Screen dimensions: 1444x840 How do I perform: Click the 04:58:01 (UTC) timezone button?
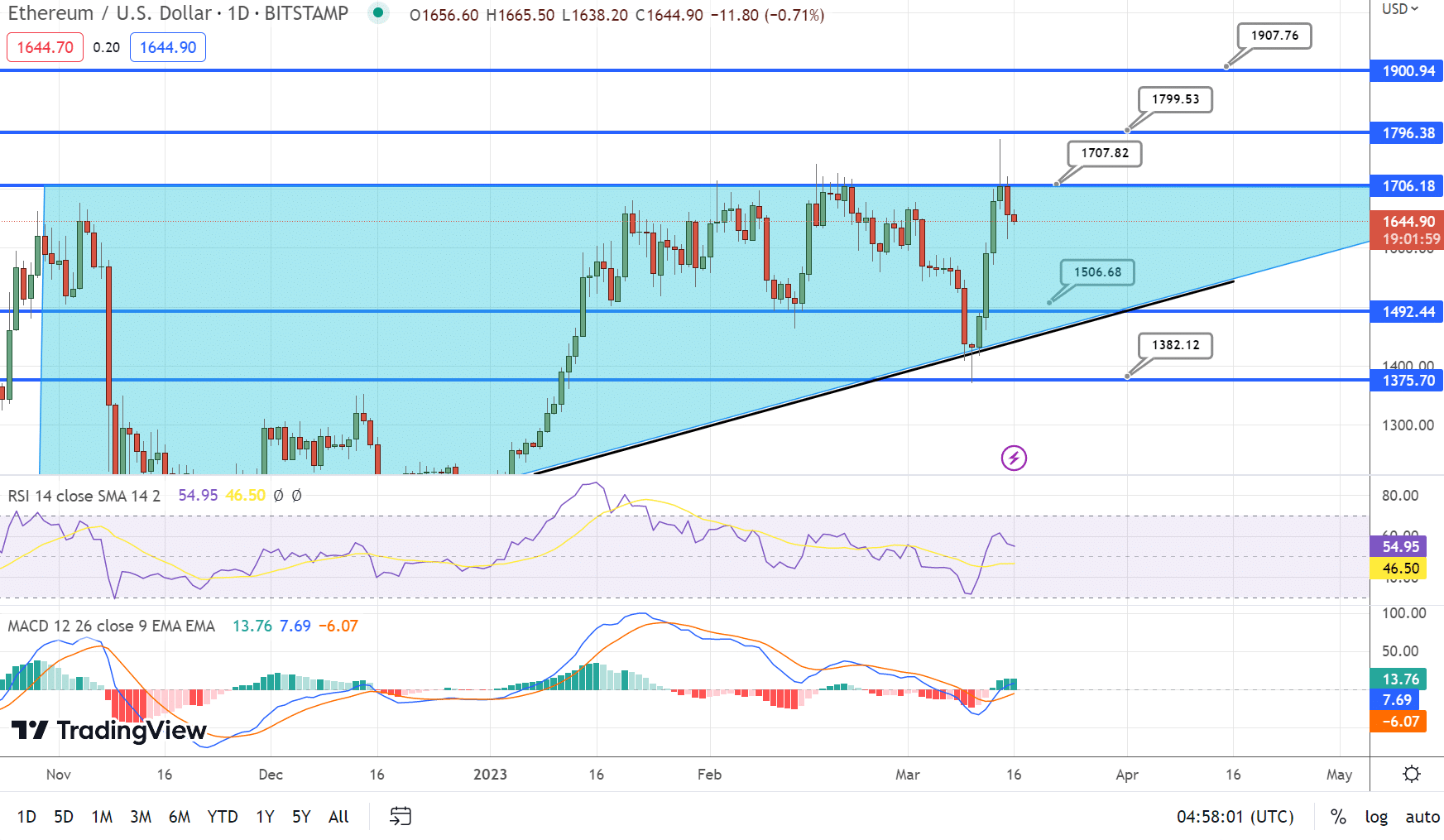click(x=1235, y=817)
